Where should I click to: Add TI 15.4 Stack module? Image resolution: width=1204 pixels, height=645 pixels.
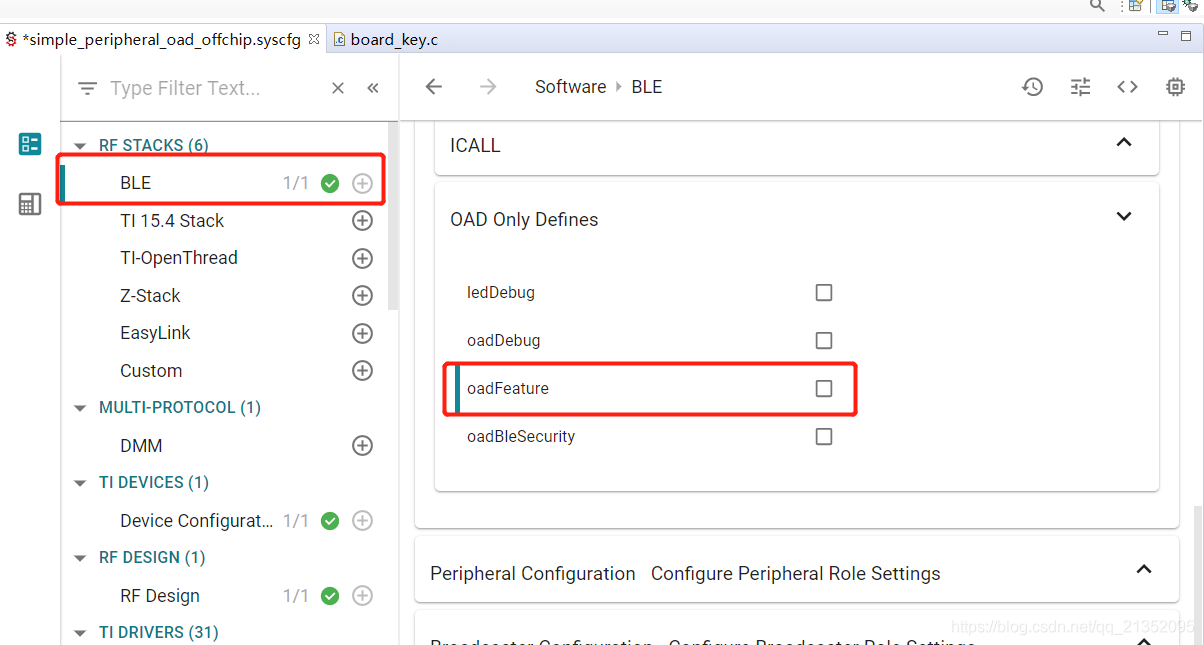(x=362, y=221)
